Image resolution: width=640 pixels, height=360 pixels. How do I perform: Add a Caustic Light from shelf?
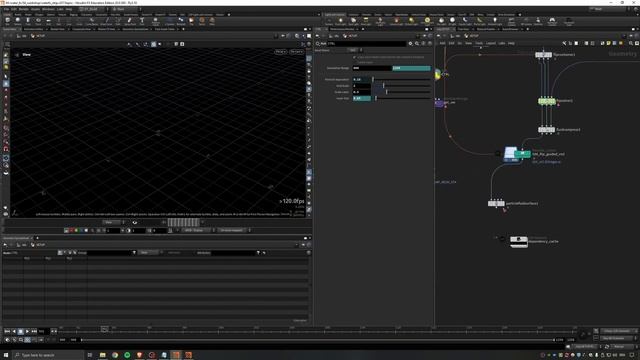point(465,21)
